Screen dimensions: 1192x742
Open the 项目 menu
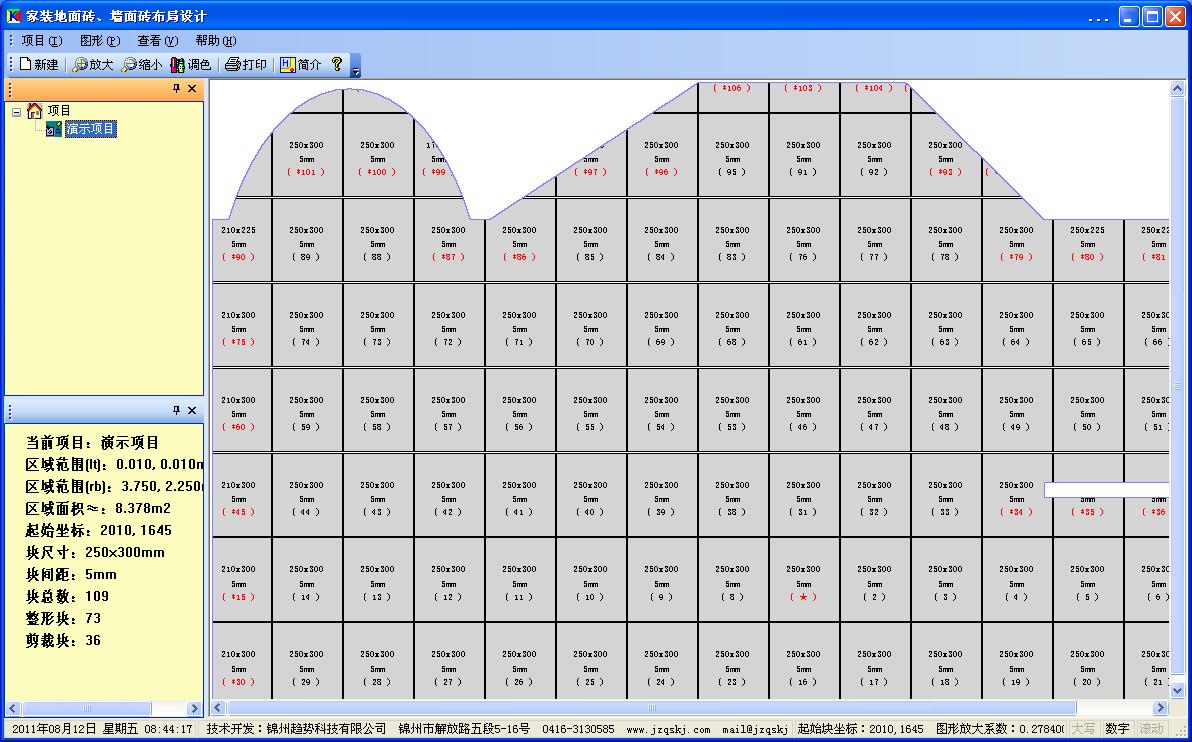[41, 41]
